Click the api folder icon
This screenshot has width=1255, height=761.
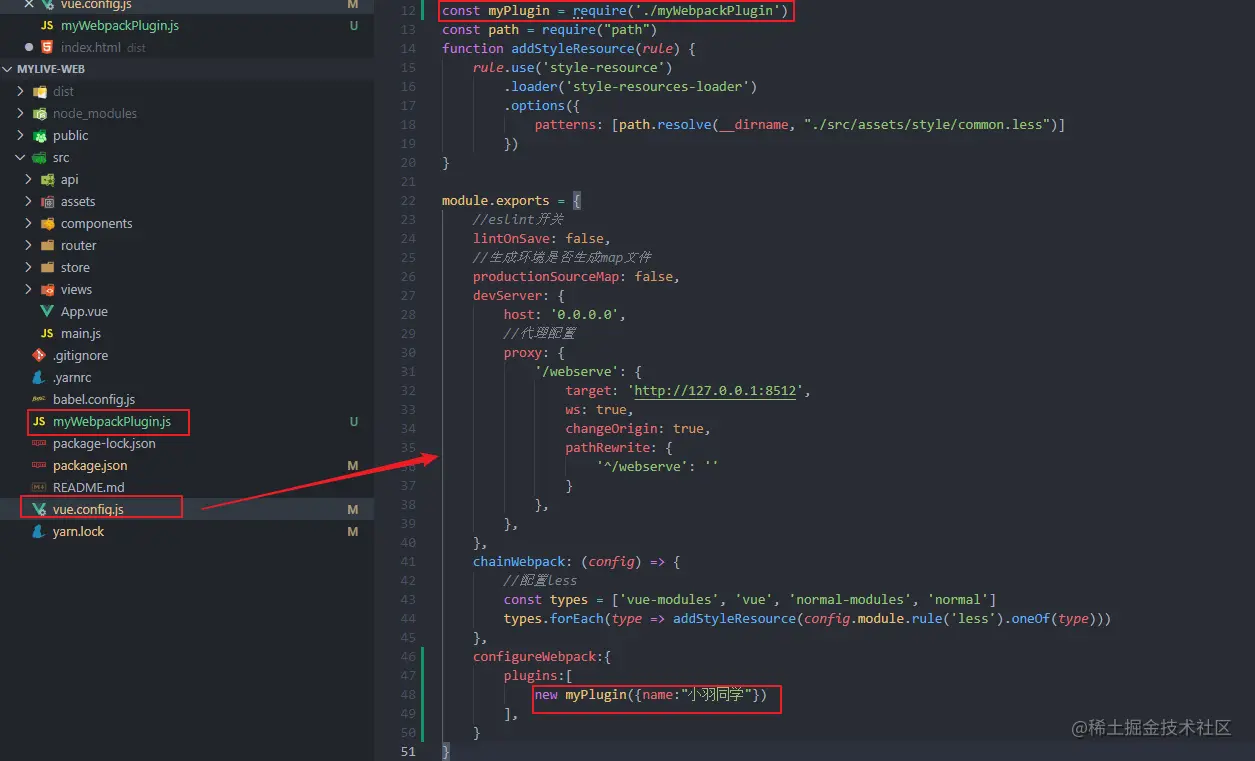[48, 179]
